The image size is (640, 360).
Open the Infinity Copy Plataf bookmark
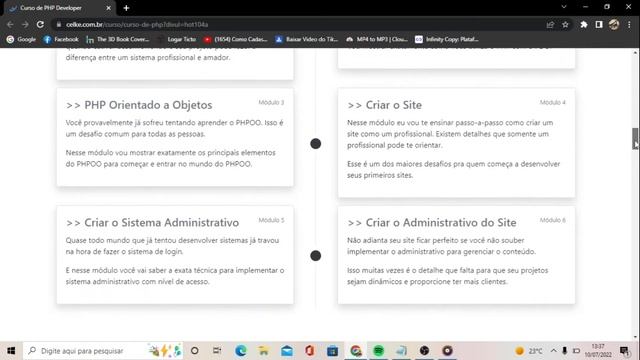pos(447,39)
